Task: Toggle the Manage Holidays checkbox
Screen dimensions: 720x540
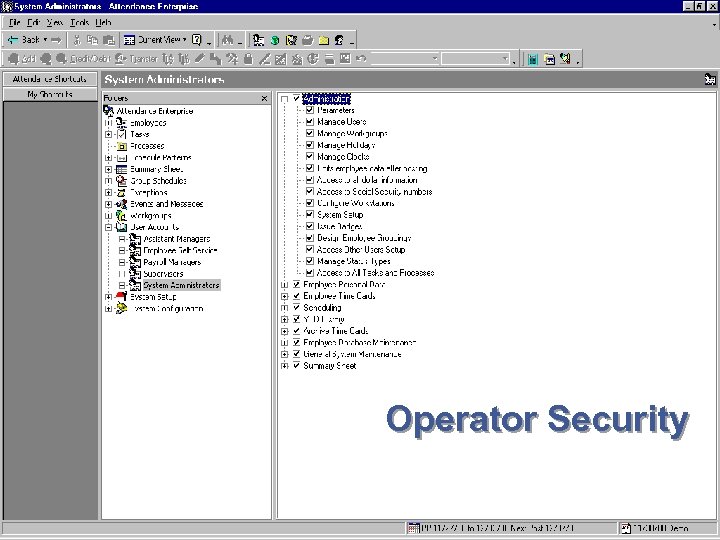Action: 310,145
